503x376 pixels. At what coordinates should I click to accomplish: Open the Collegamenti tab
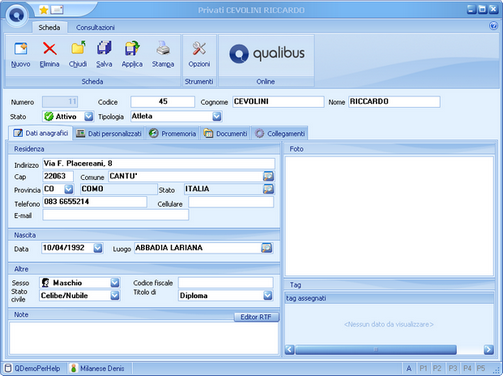tap(280, 134)
